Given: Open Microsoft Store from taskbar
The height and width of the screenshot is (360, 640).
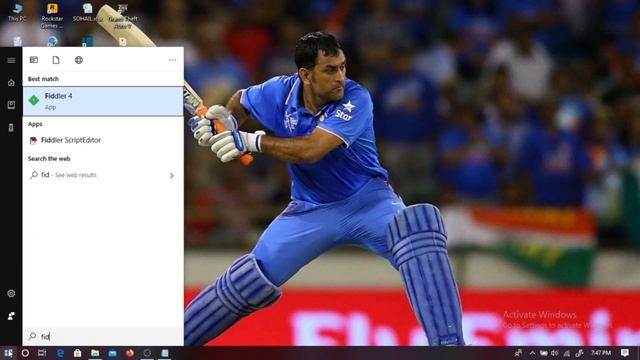Looking at the screenshot, I should coord(78,353).
